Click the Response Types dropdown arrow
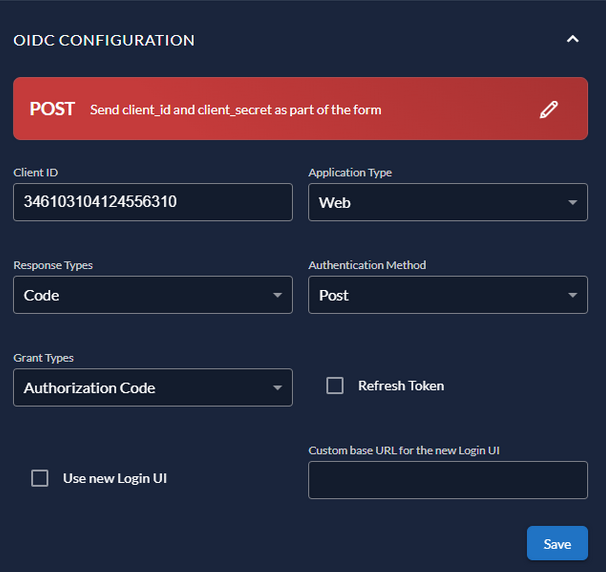 [x=277, y=295]
